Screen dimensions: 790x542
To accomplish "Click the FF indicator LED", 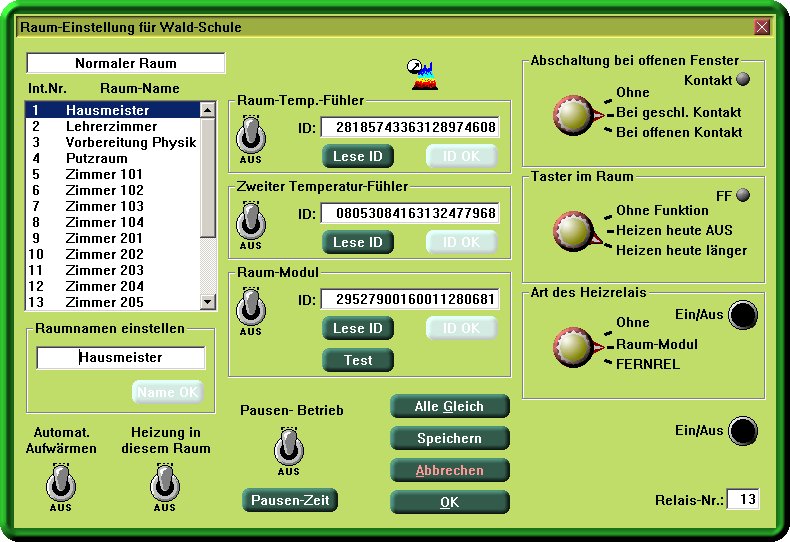I will click(x=743, y=194).
